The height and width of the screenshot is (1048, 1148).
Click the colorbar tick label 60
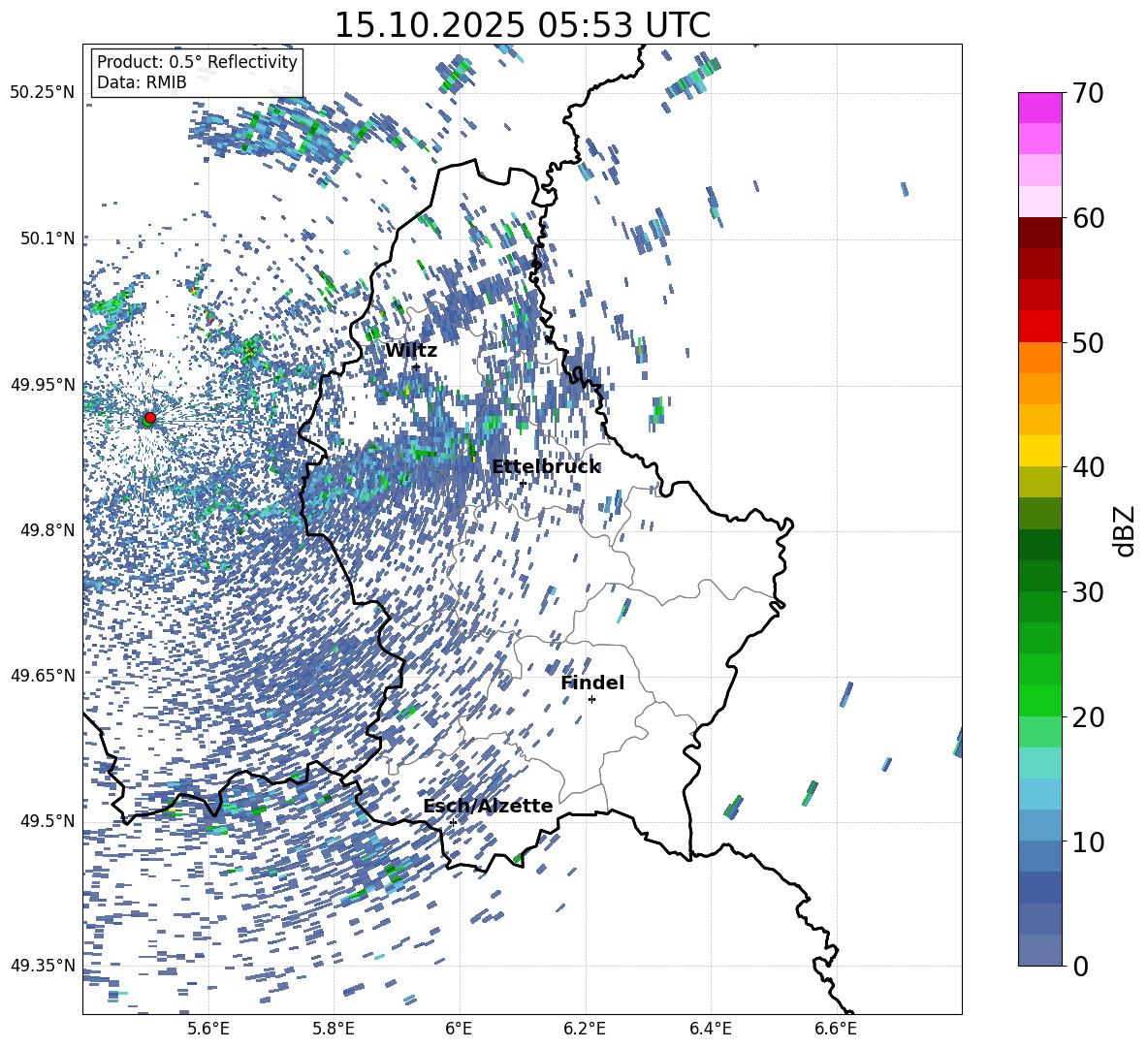pyautogui.click(x=1087, y=218)
